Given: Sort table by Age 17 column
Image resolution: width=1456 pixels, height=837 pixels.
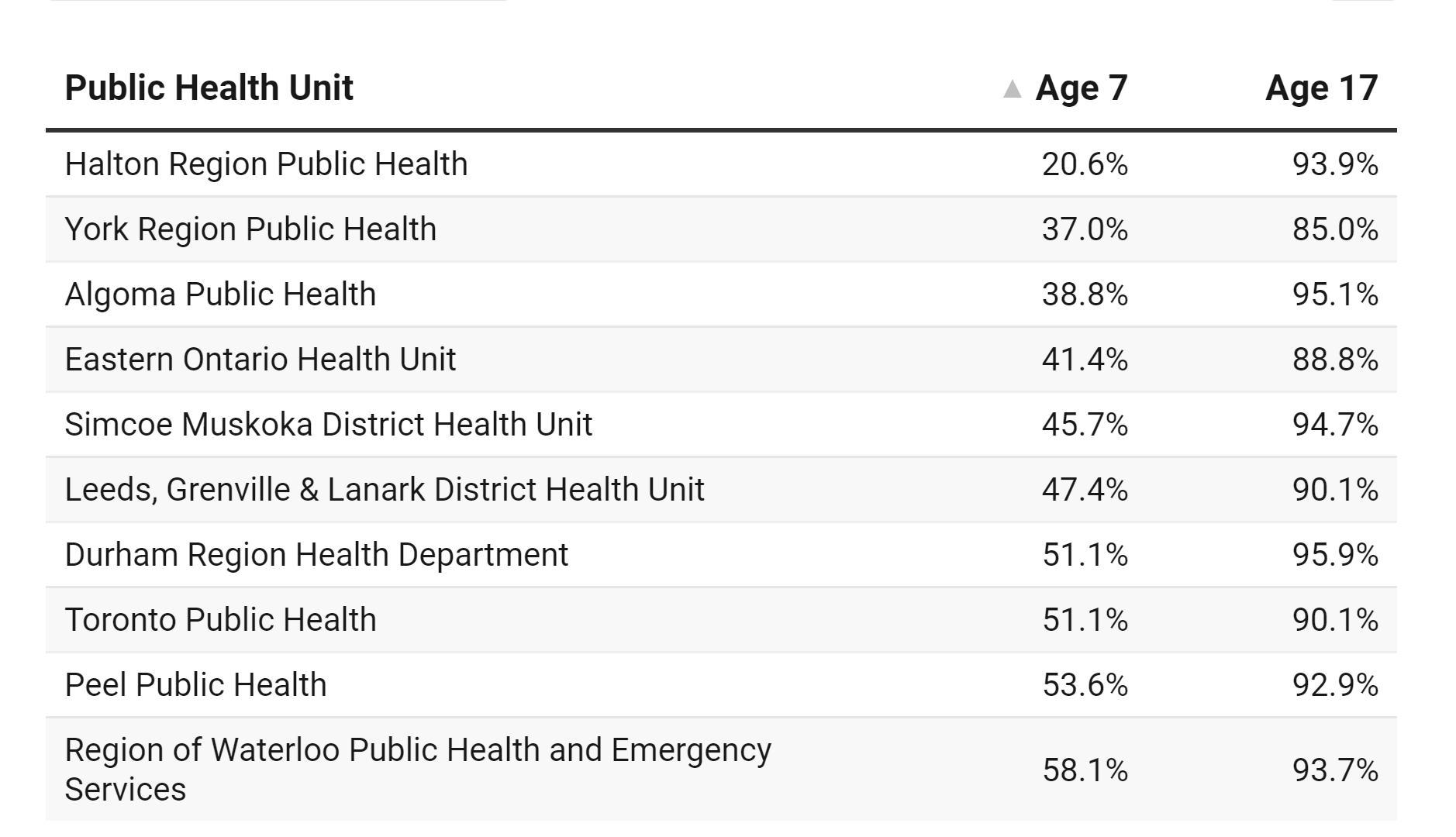Looking at the screenshot, I should tap(1321, 88).
